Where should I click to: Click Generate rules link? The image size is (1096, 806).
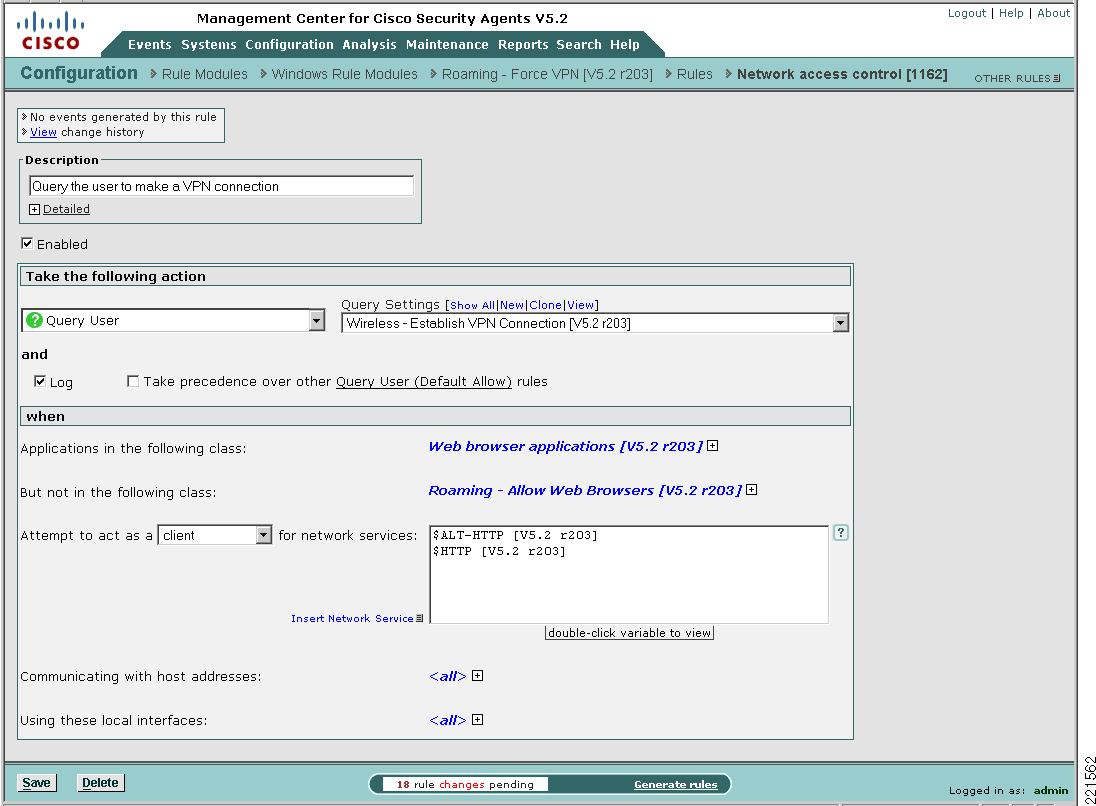[675, 784]
